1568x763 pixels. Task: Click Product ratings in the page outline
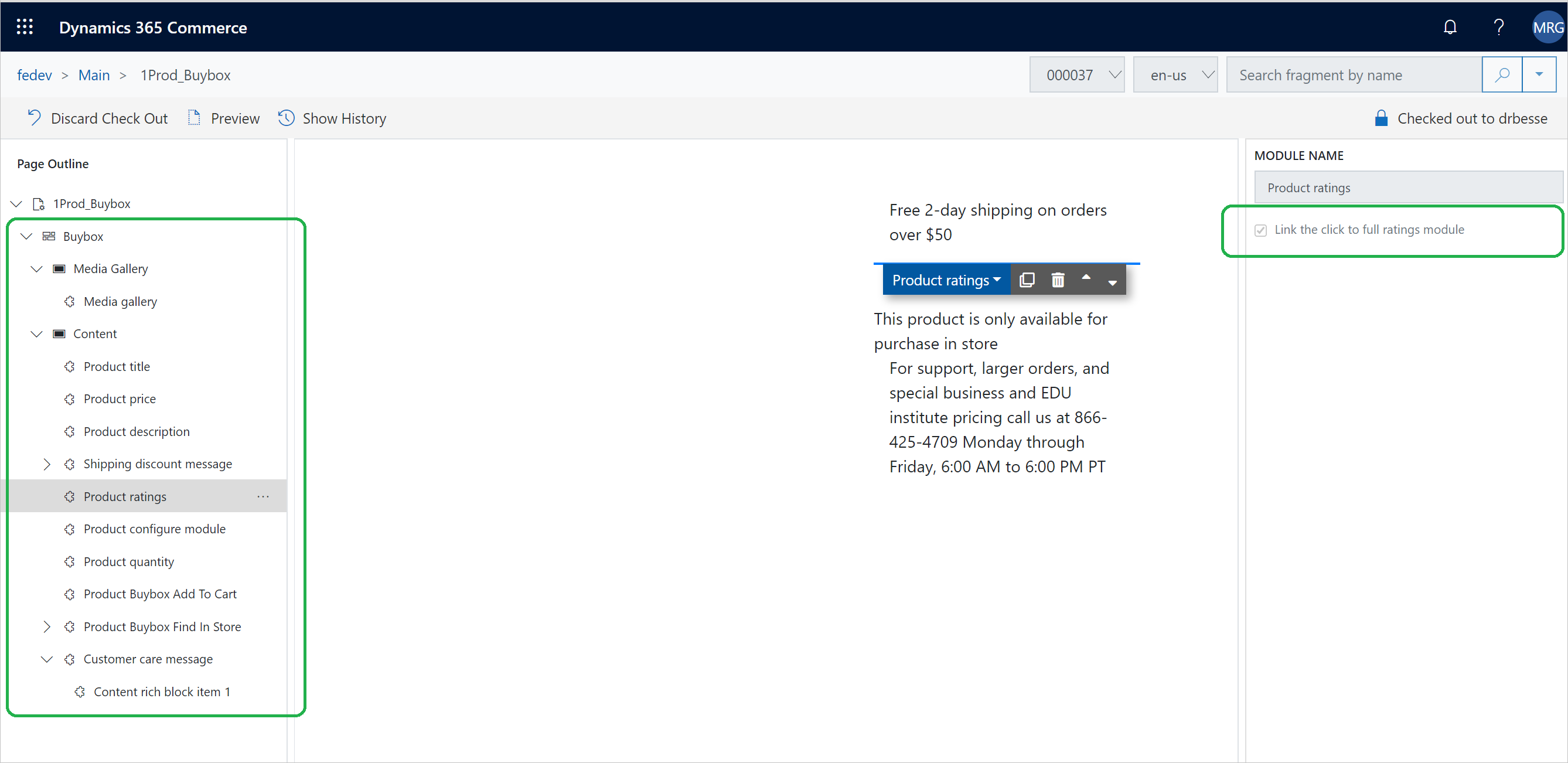[x=125, y=496]
